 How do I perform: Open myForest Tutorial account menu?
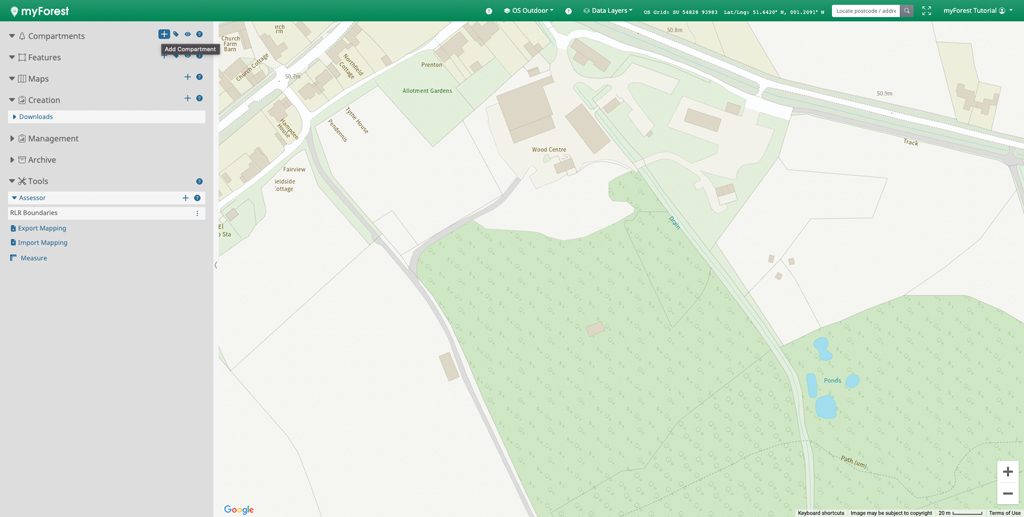click(977, 11)
